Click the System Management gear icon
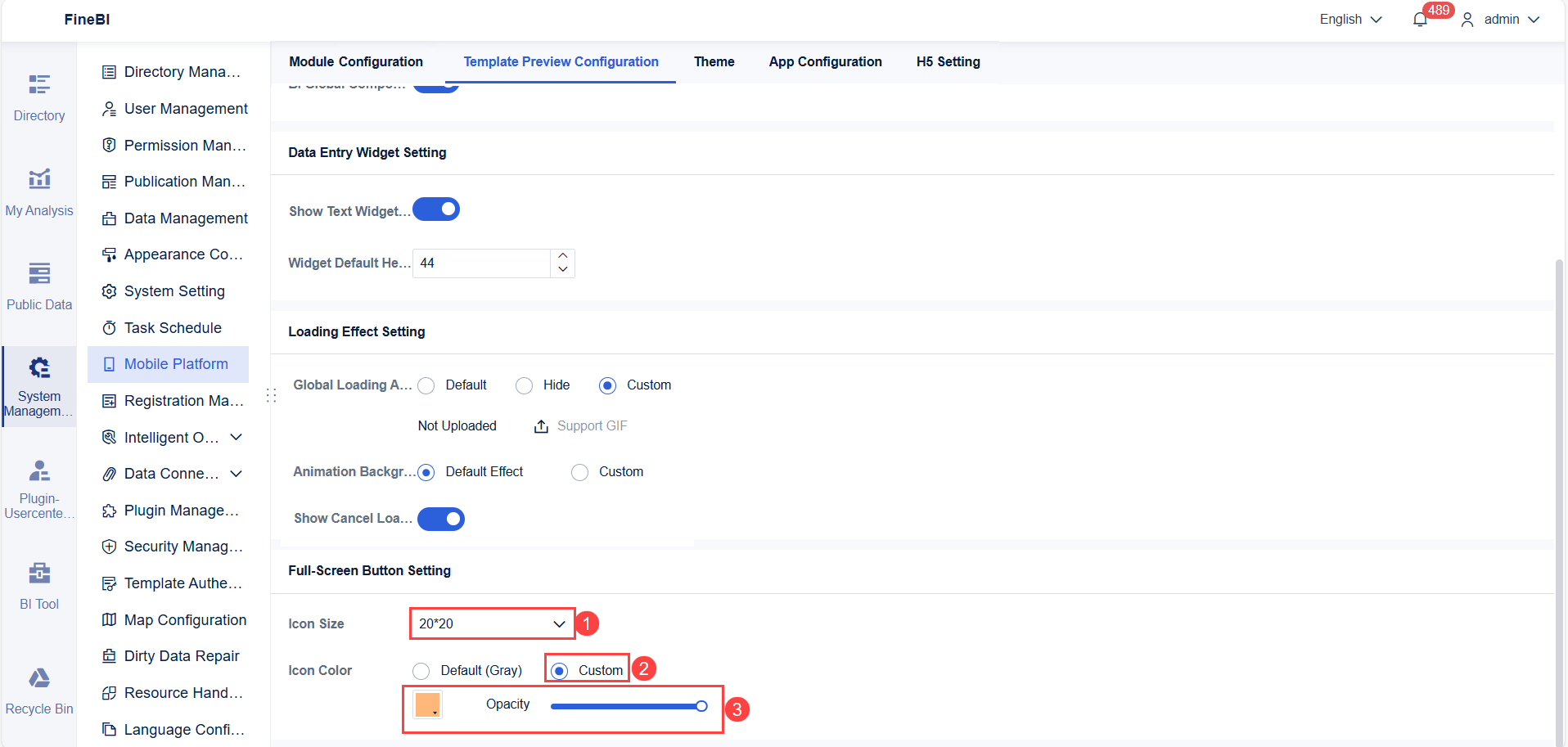The height and width of the screenshot is (747, 1568). click(38, 367)
